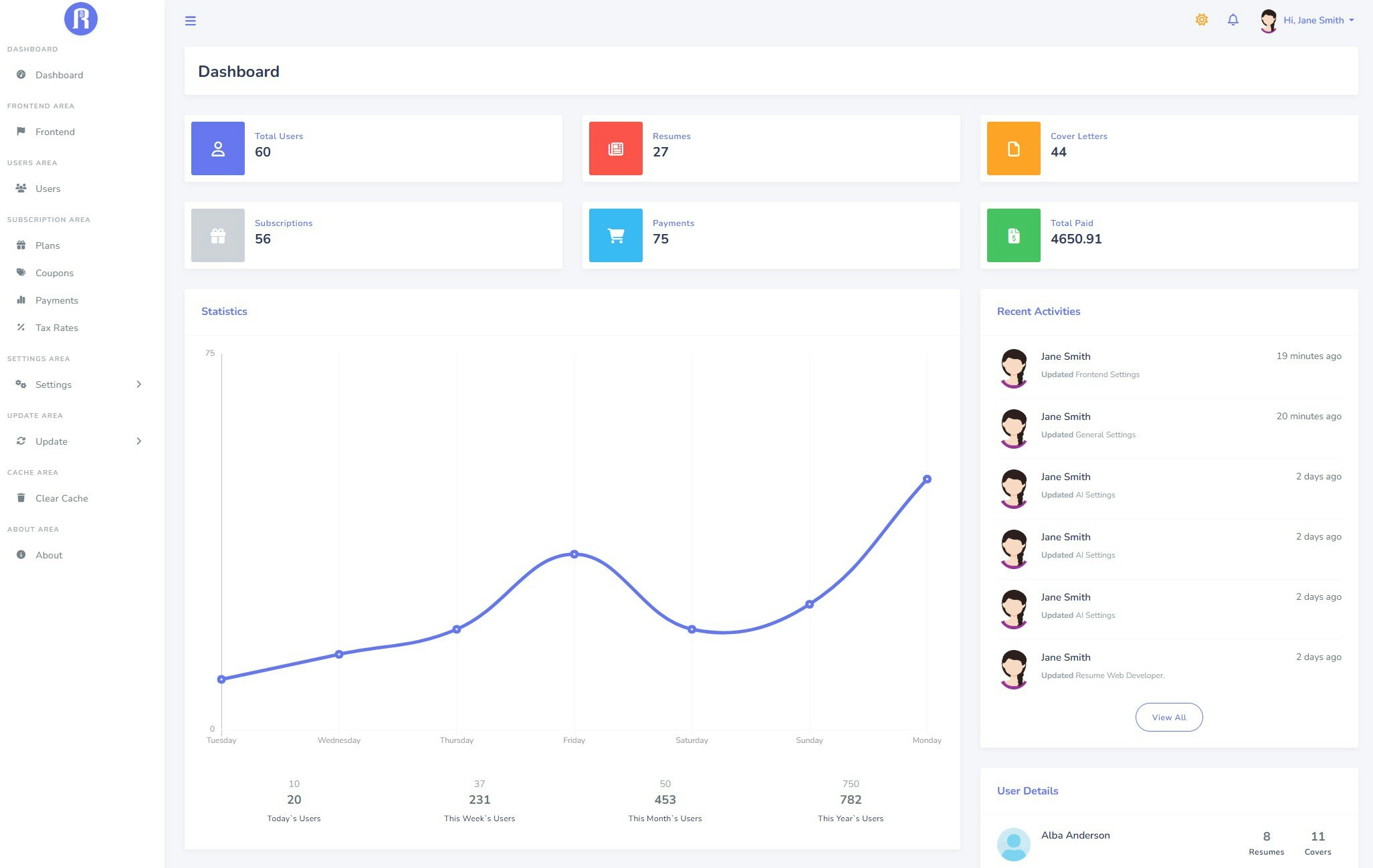Click Jane Smith's avatar in Recent Activities

(1014, 367)
